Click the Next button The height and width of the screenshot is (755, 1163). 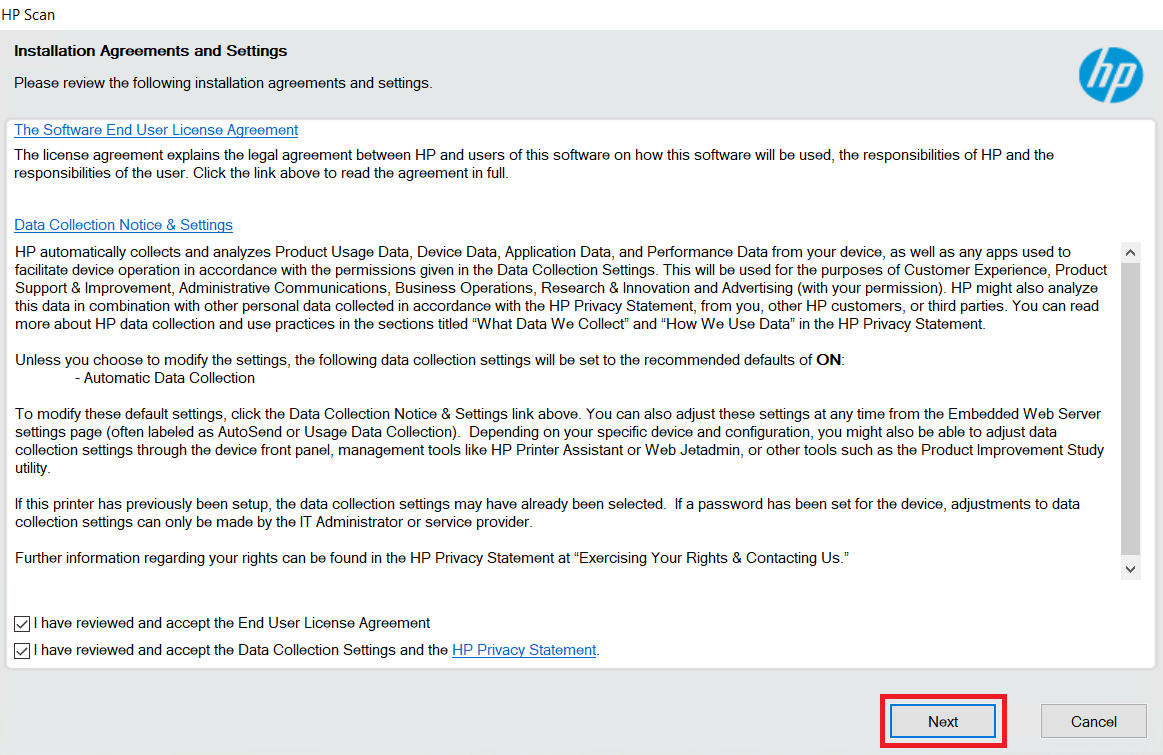(x=943, y=722)
